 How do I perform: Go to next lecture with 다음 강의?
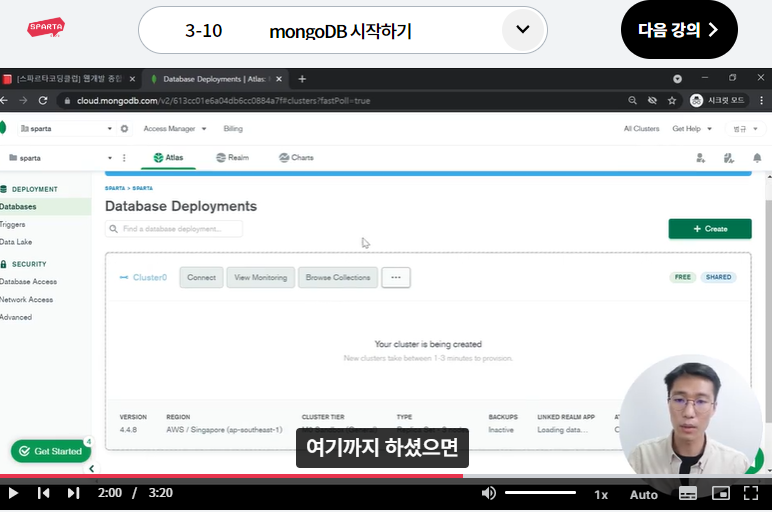click(x=679, y=30)
